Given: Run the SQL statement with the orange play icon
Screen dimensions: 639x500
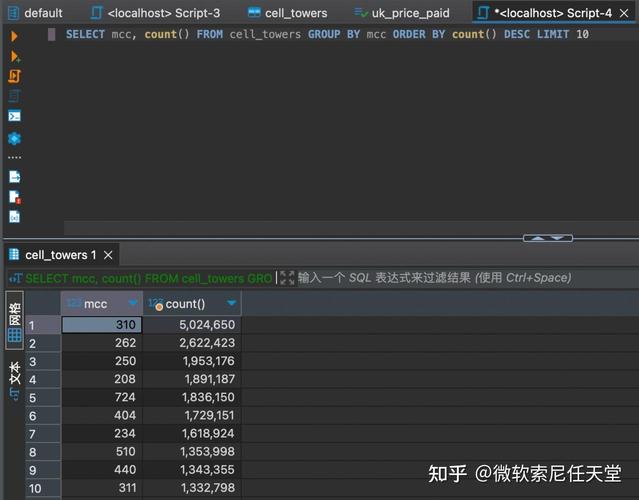Looking at the screenshot, I should 14,36.
